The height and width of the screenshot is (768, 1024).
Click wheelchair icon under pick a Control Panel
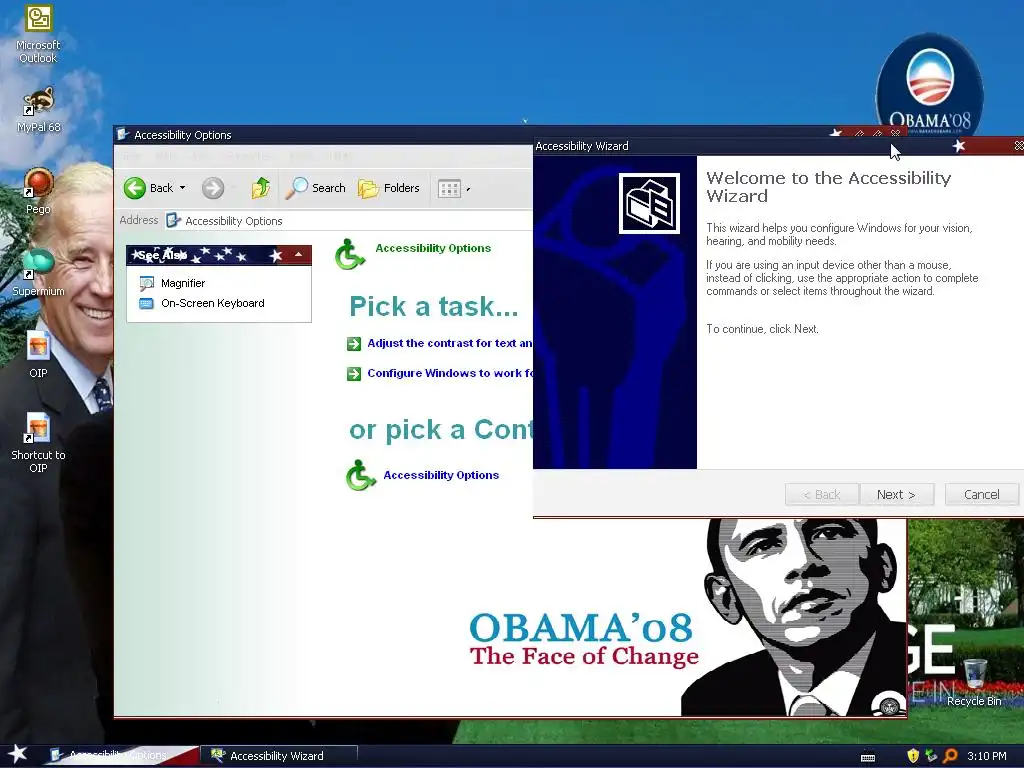click(360, 475)
